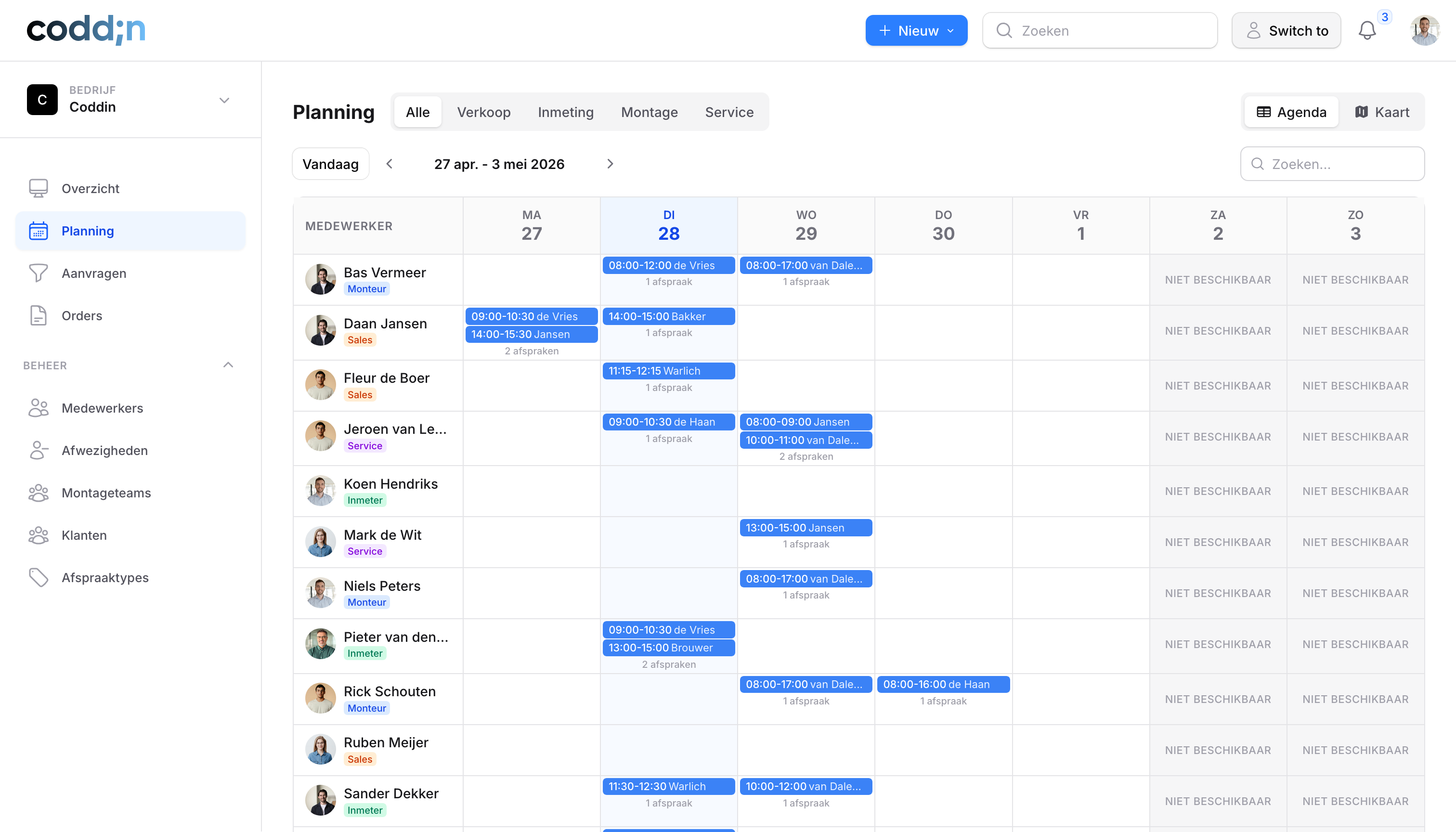
Task: Open the notifications bell icon
Action: [x=1366, y=30]
